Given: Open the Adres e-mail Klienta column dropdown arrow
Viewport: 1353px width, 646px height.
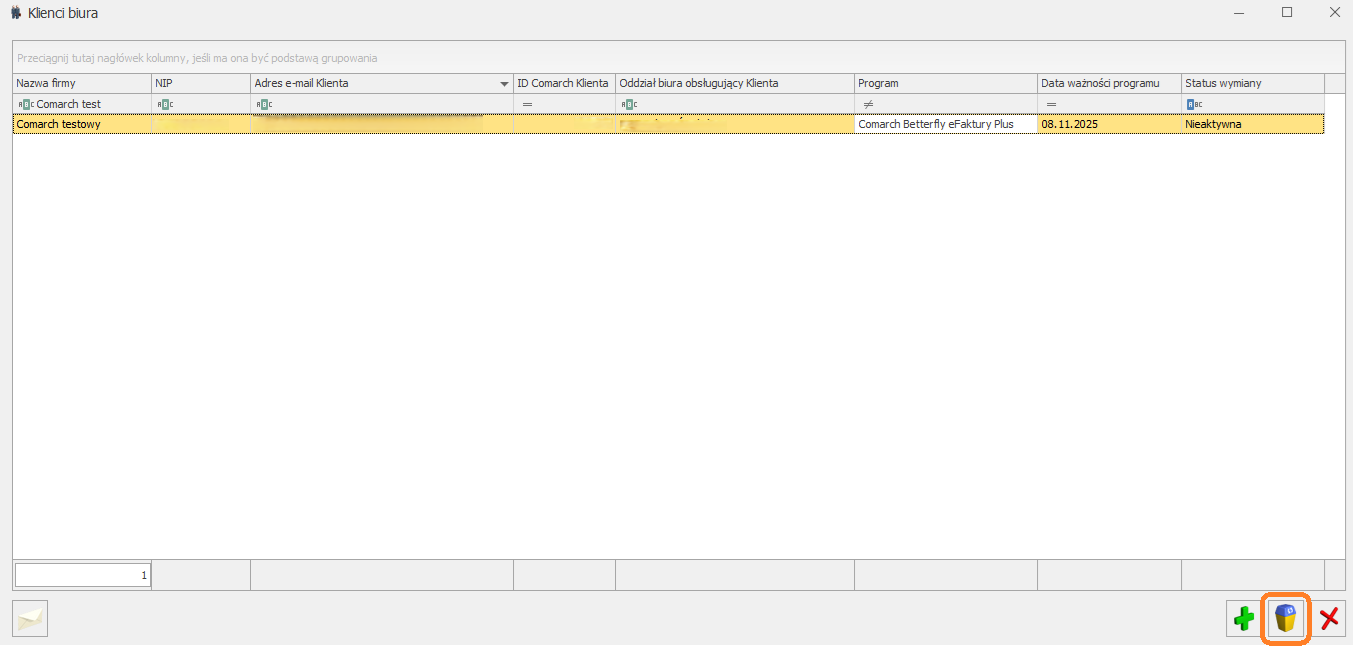Looking at the screenshot, I should [x=504, y=84].
